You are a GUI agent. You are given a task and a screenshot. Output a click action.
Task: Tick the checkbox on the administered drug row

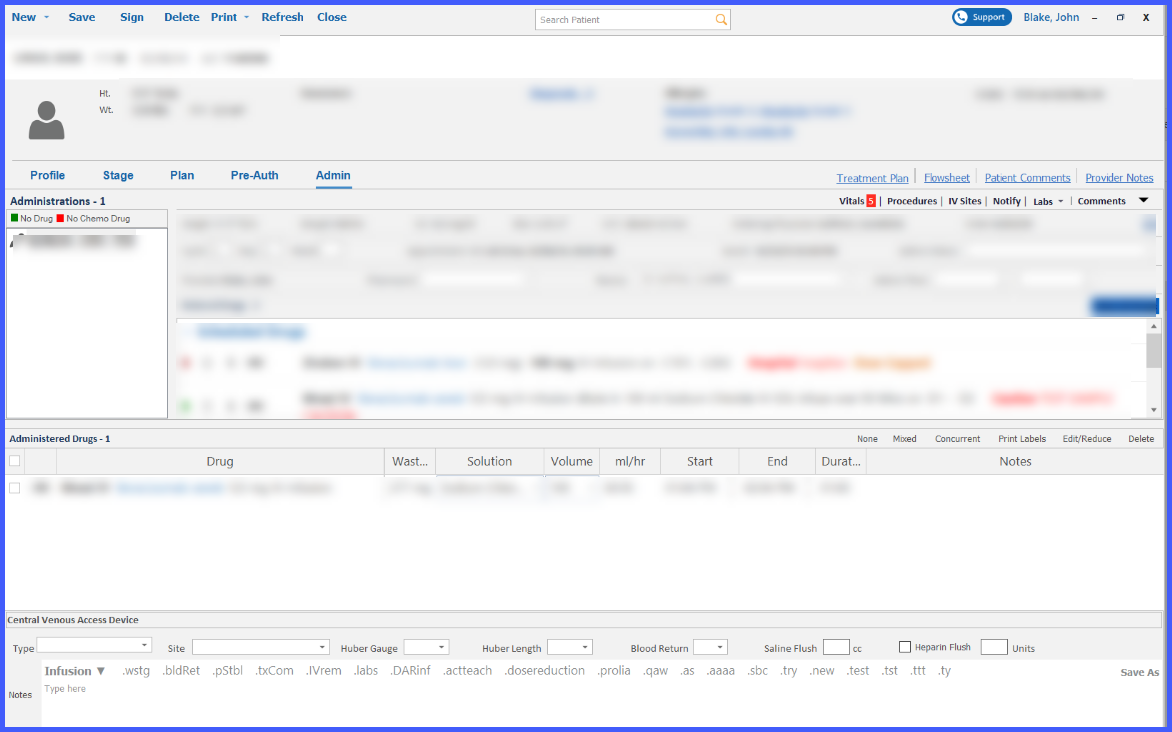[14, 488]
